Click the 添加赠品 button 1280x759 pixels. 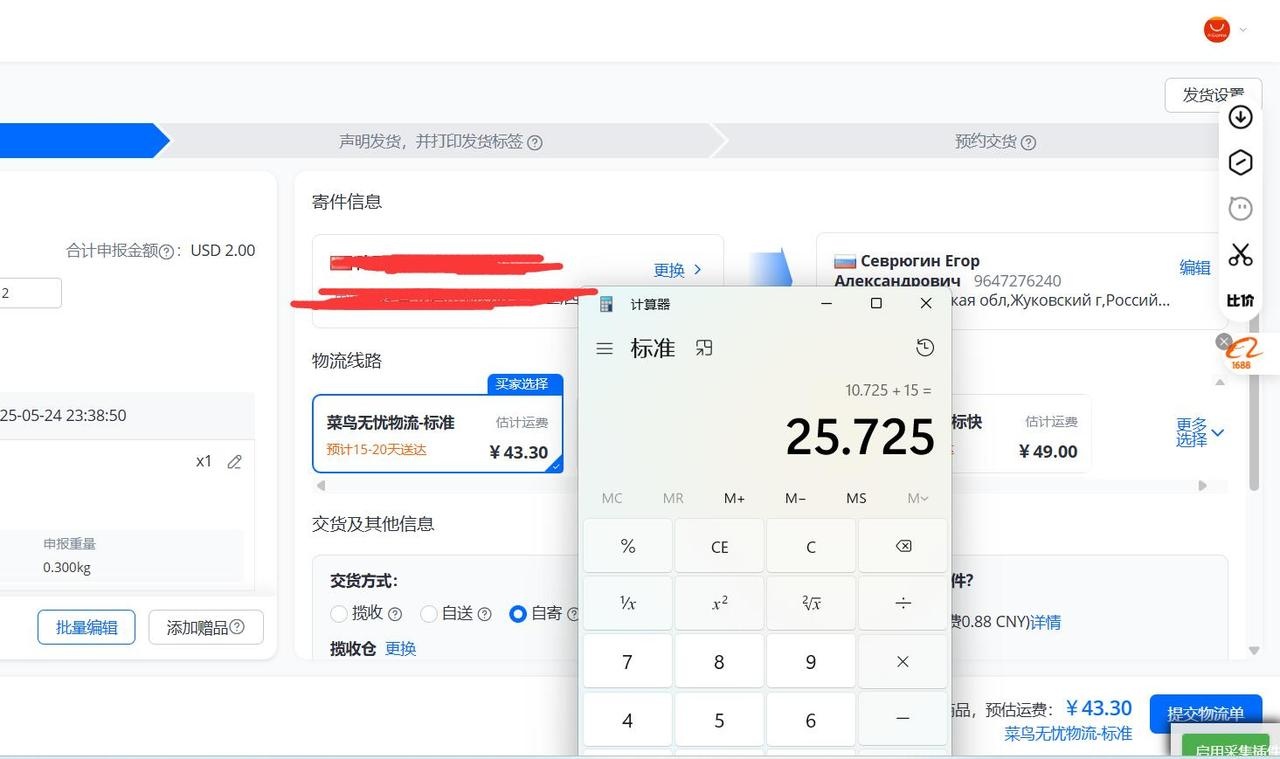(x=206, y=627)
